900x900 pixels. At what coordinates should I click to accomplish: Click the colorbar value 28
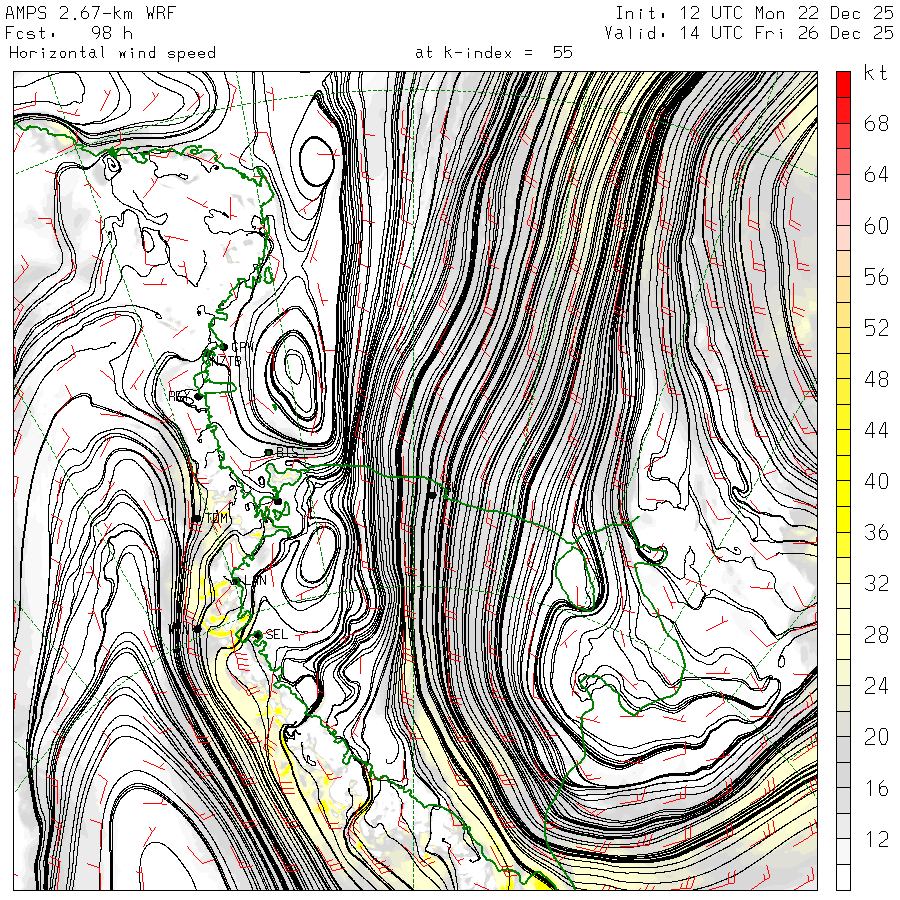[876, 635]
